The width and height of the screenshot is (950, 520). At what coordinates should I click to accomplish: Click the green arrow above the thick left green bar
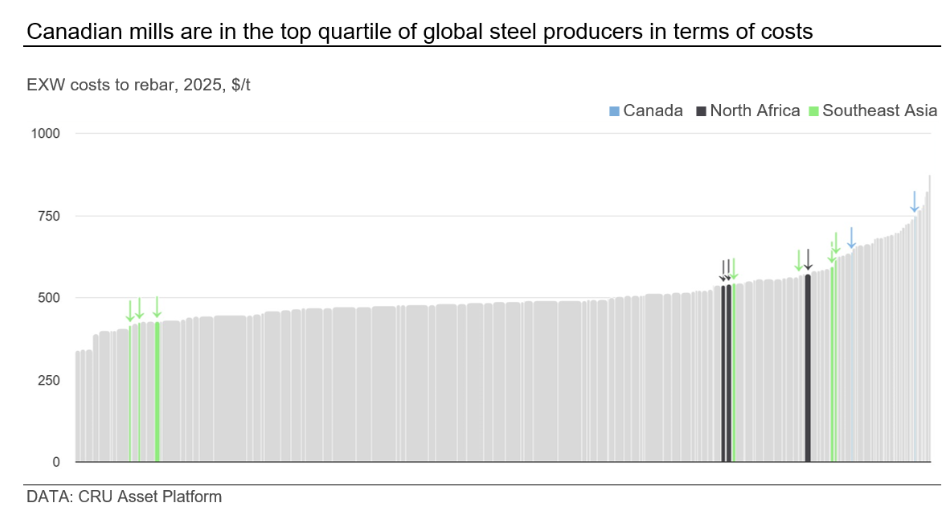[x=157, y=307]
